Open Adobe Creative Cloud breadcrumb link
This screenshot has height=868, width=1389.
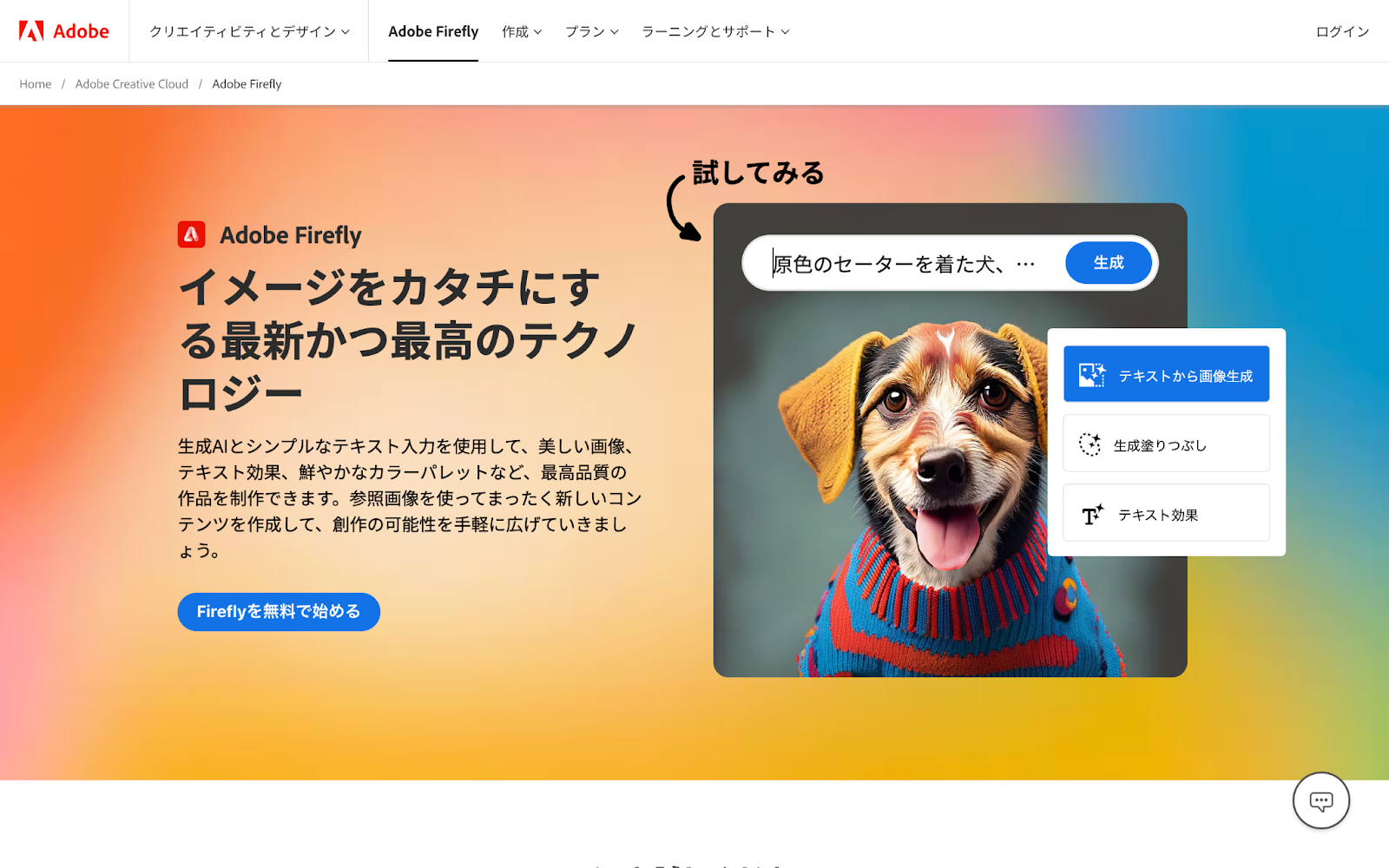pyautogui.click(x=132, y=84)
